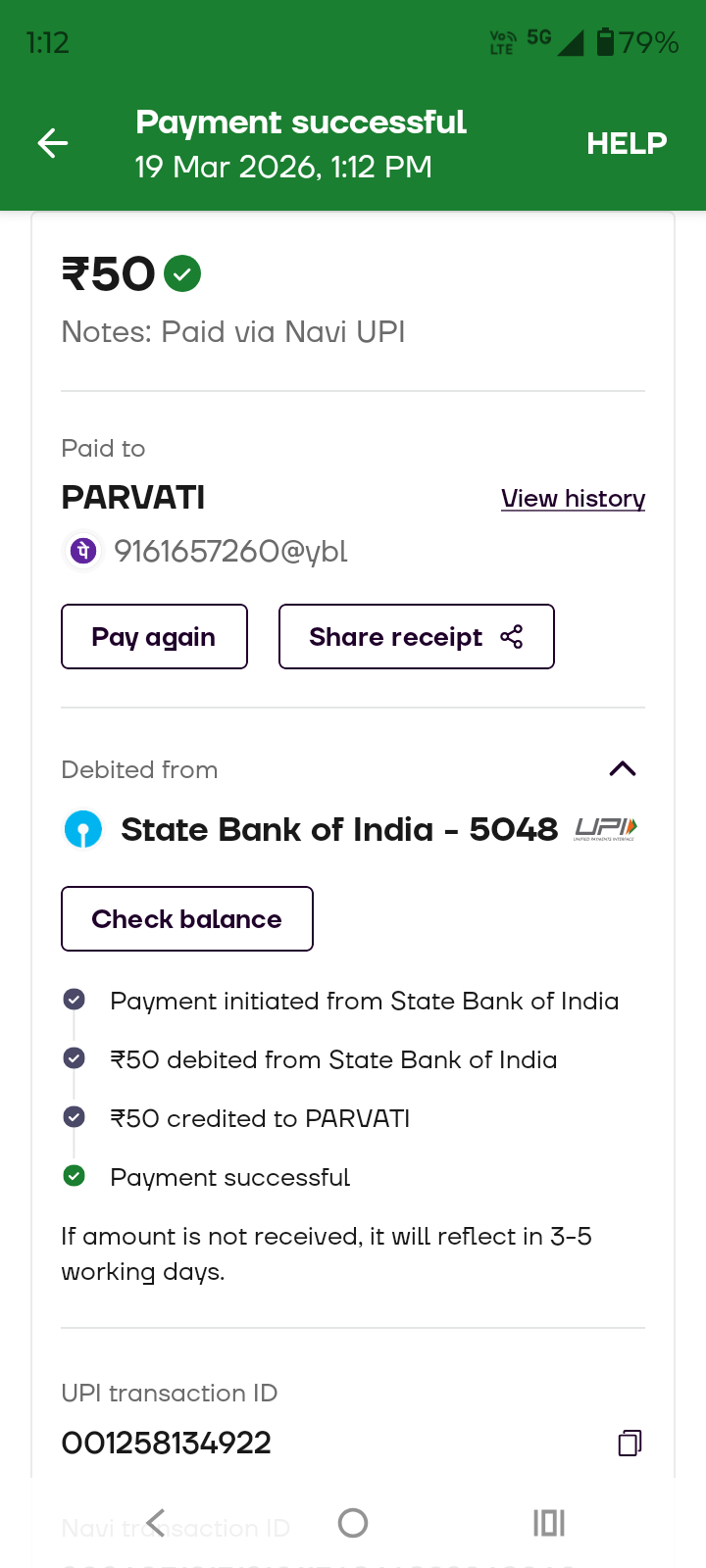This screenshot has height=1568, width=706.
Task: Tap the back arrow in header
Action: [53, 144]
